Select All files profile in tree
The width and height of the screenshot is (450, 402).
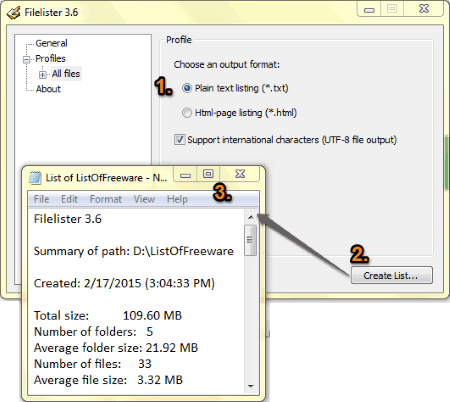click(66, 74)
